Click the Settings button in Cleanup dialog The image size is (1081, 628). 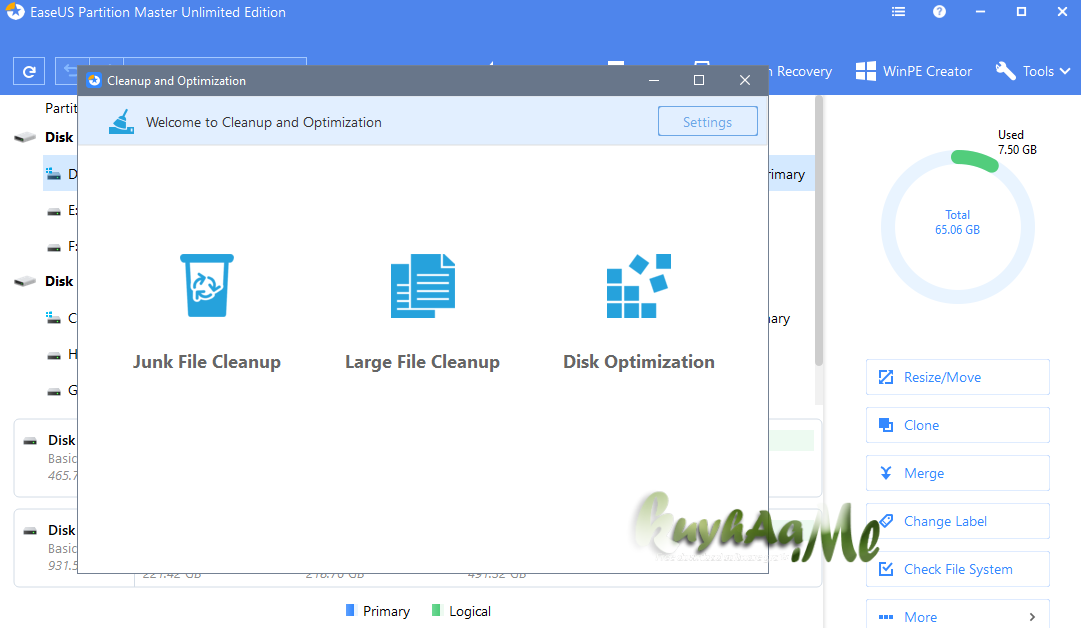[x=707, y=121]
